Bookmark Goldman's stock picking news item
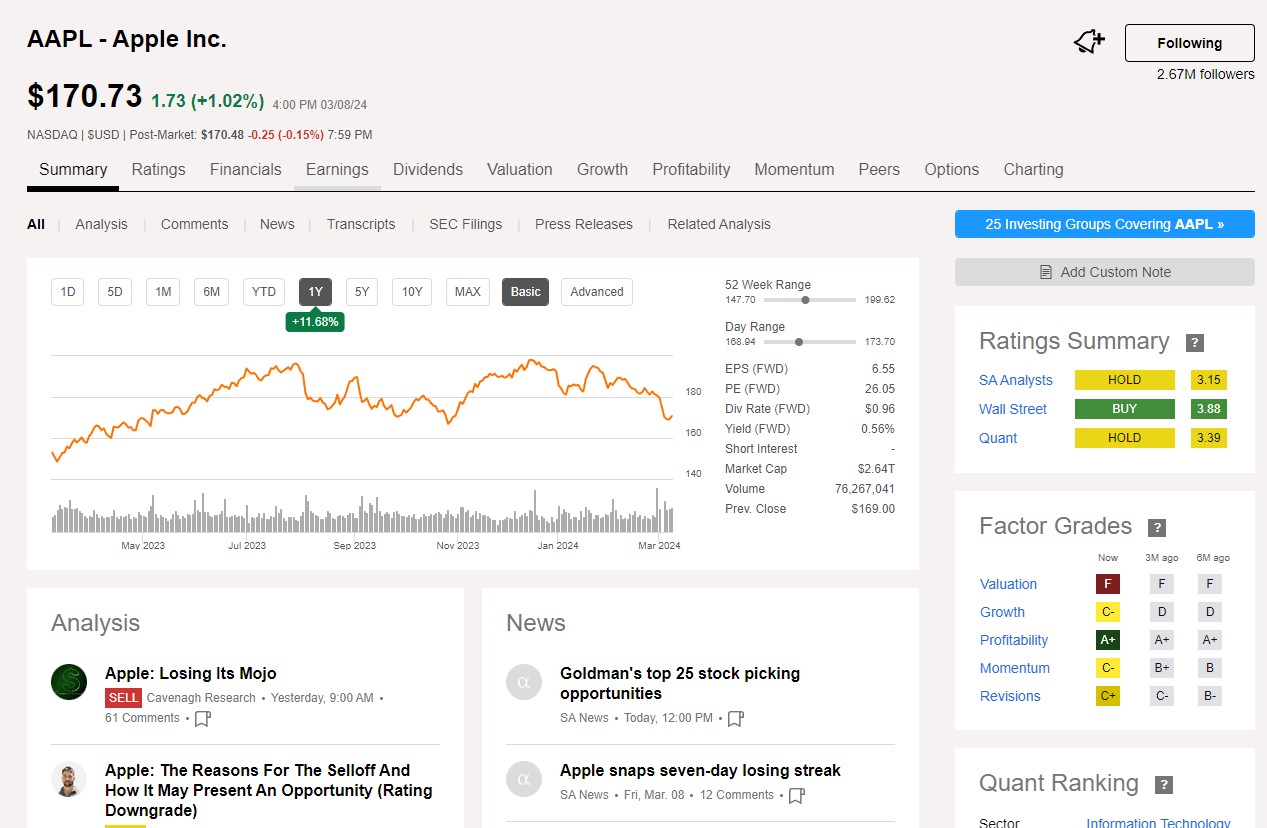This screenshot has height=828, width=1267. pyautogui.click(x=737, y=718)
